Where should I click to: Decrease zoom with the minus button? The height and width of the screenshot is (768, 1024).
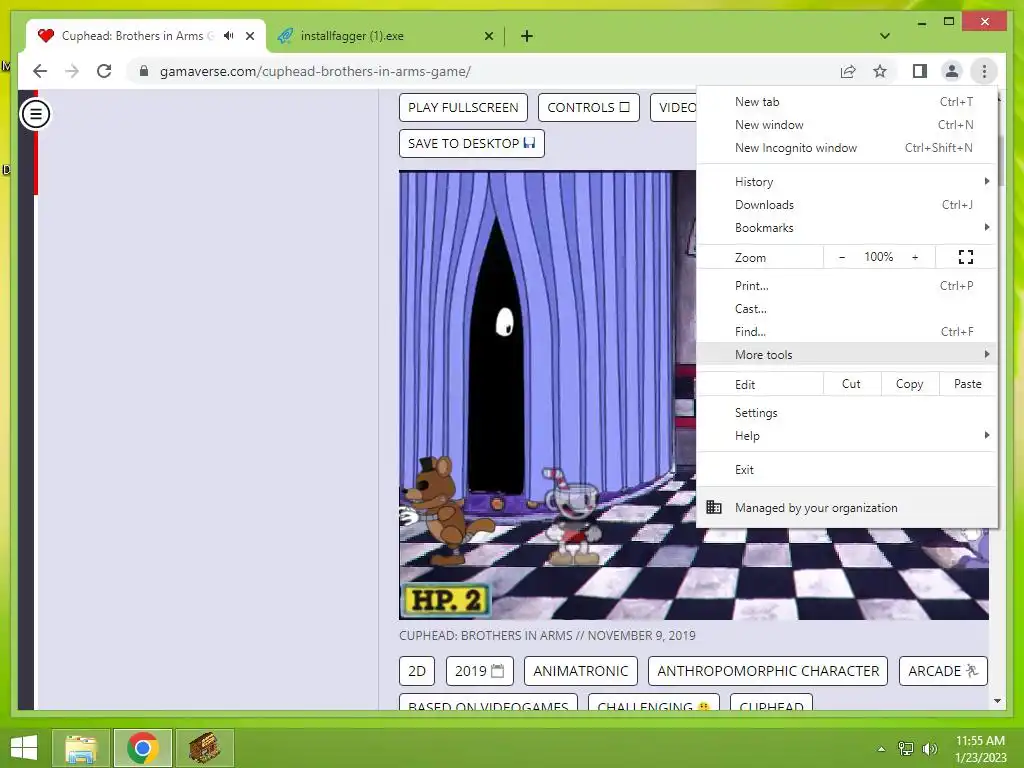tap(842, 257)
